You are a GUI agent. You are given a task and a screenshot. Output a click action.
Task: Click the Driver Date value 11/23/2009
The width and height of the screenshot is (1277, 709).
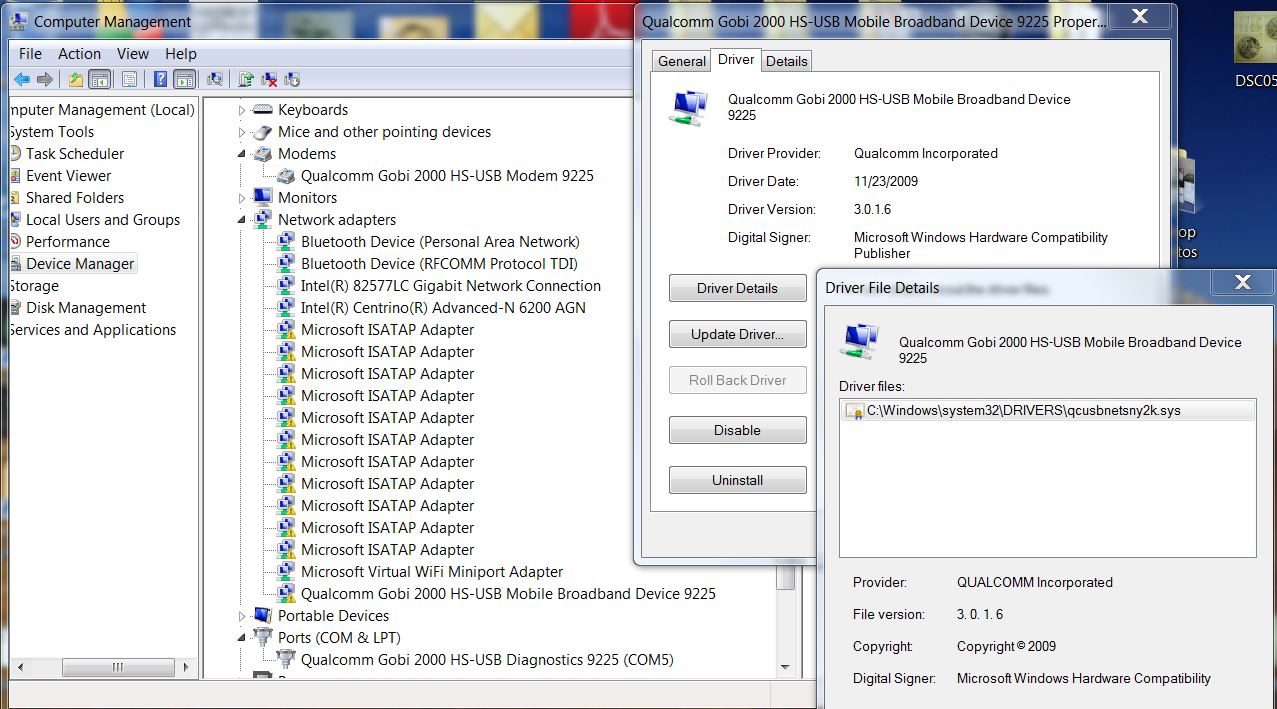(x=886, y=182)
